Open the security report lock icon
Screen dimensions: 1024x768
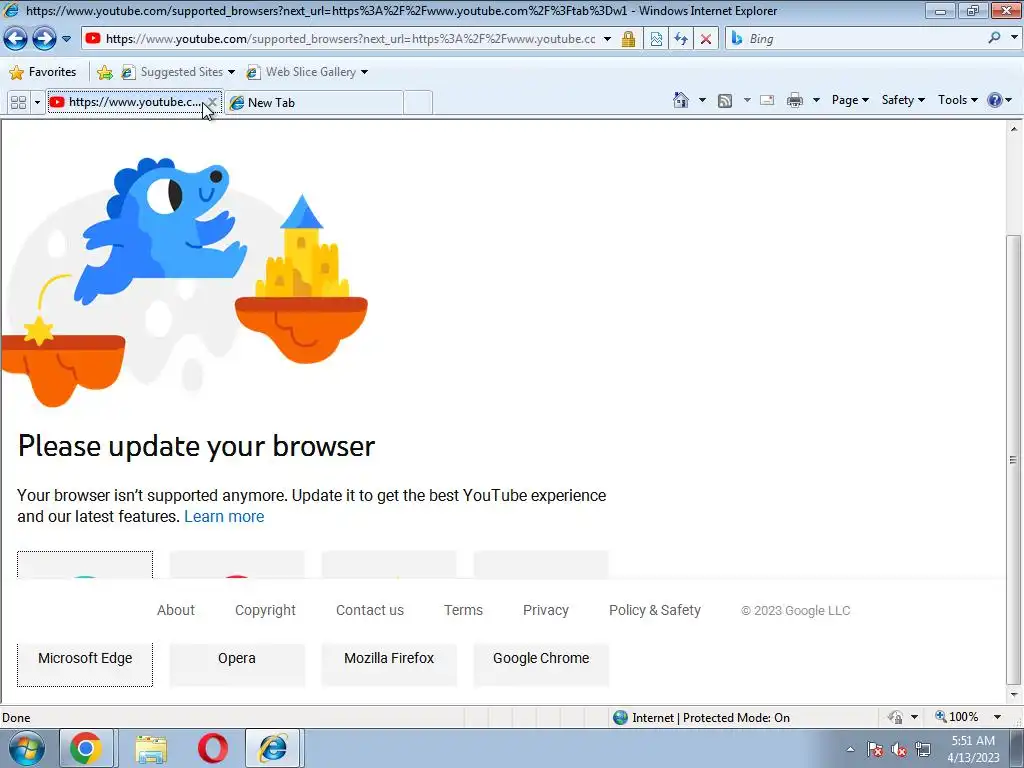click(x=628, y=39)
